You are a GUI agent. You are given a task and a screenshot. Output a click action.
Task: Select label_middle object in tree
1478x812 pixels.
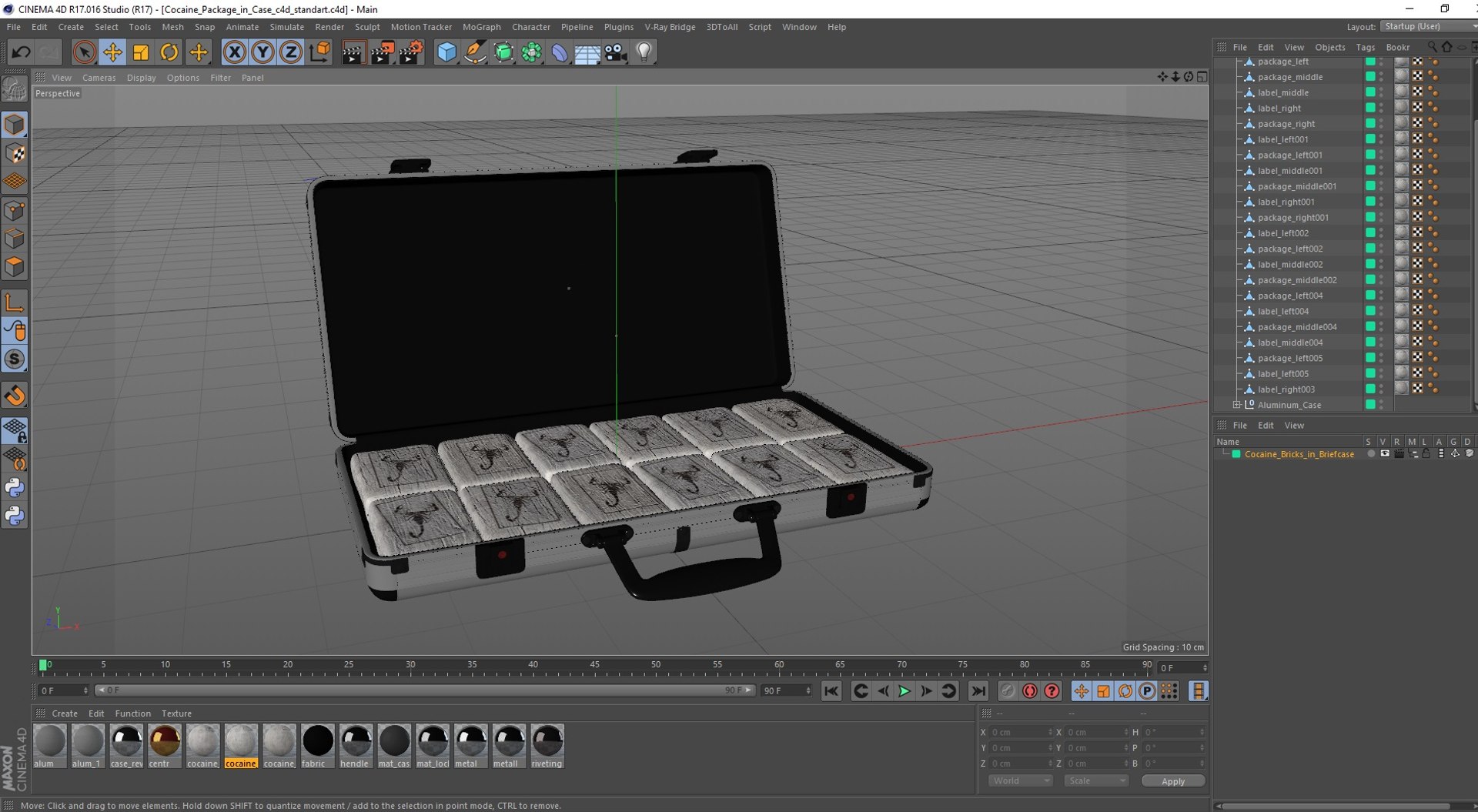pyautogui.click(x=1282, y=92)
